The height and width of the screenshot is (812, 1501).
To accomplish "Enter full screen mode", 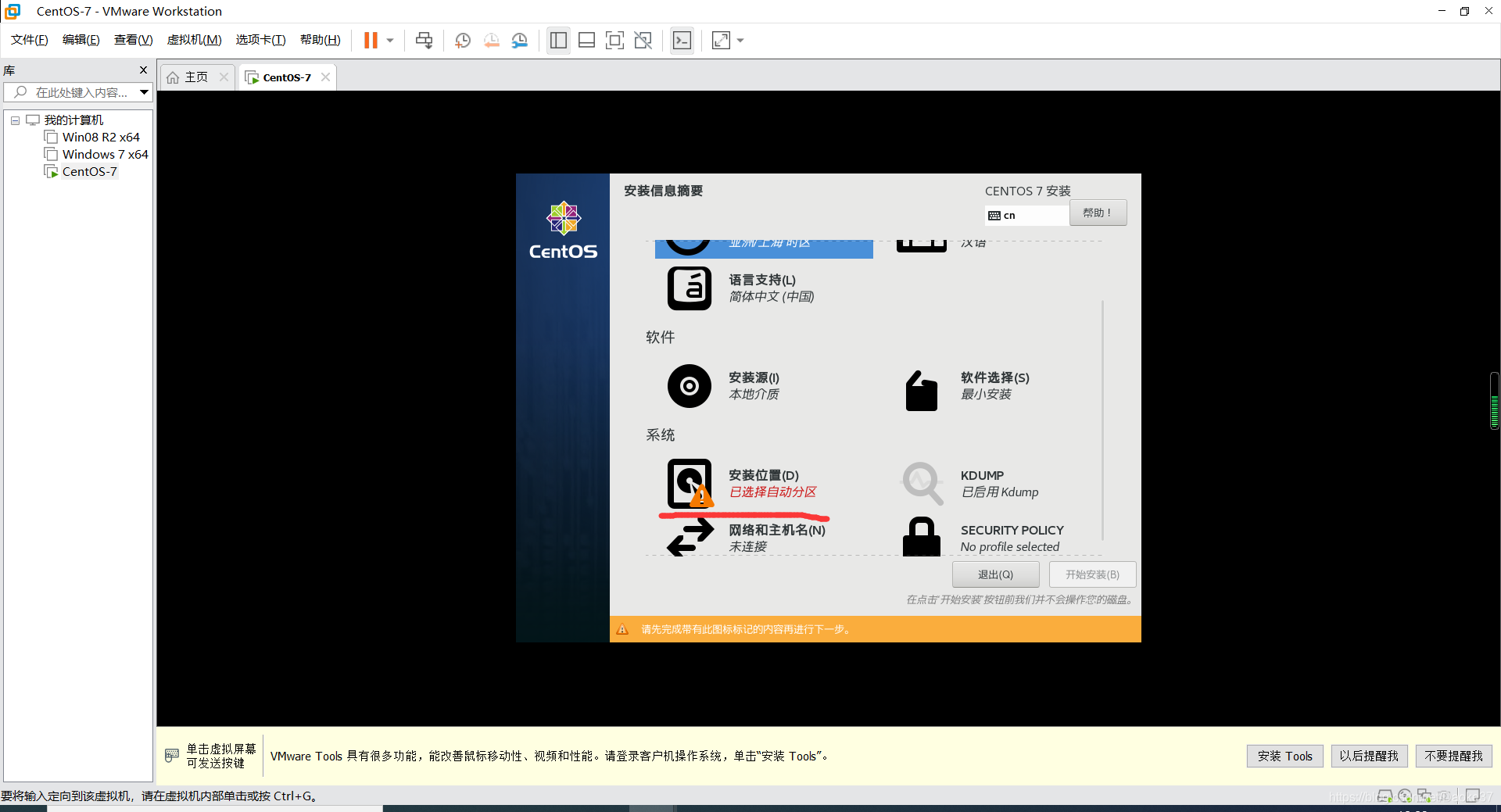I will pos(615,40).
